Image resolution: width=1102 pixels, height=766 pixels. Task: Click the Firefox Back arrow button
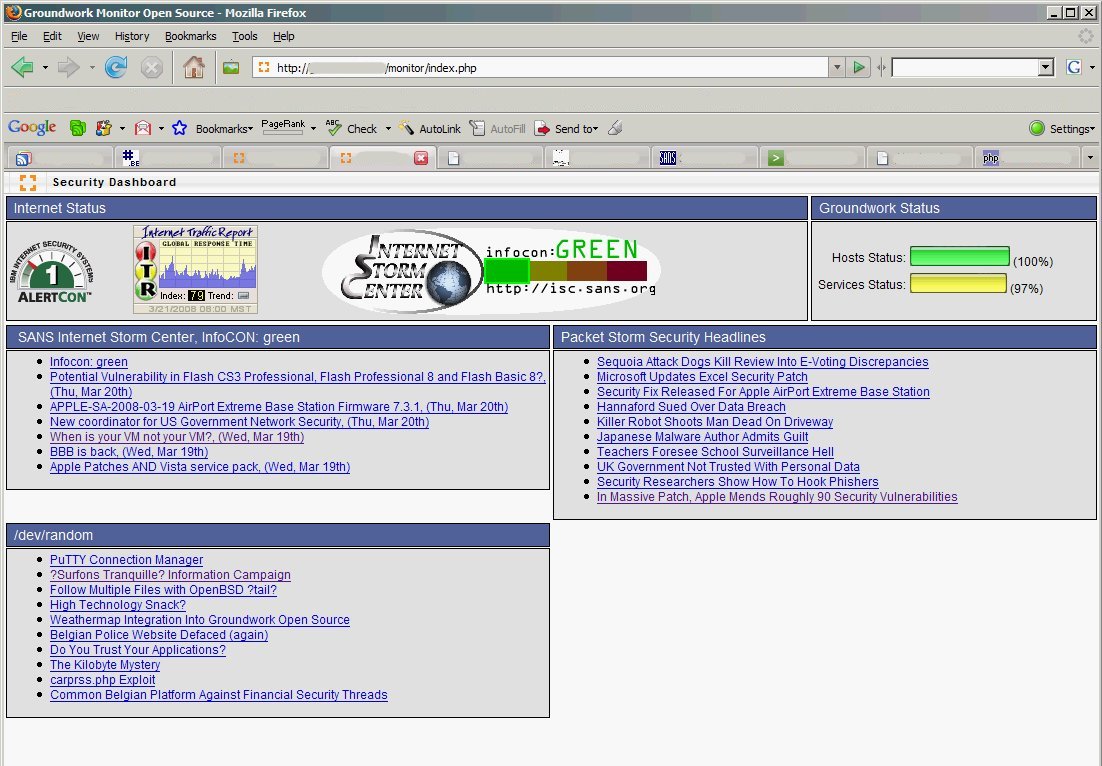click(22, 67)
